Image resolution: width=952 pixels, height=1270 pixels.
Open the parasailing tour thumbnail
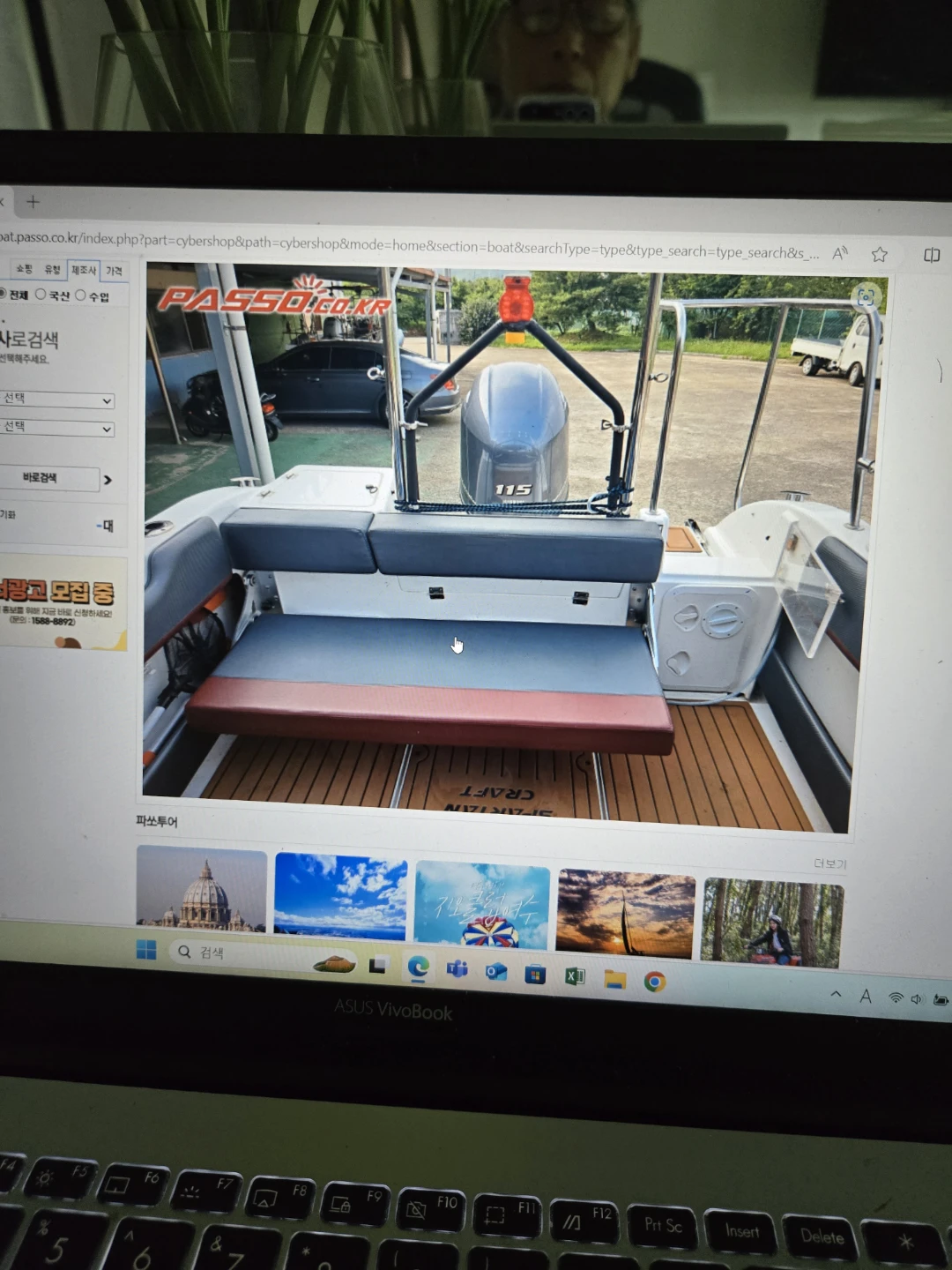481,905
